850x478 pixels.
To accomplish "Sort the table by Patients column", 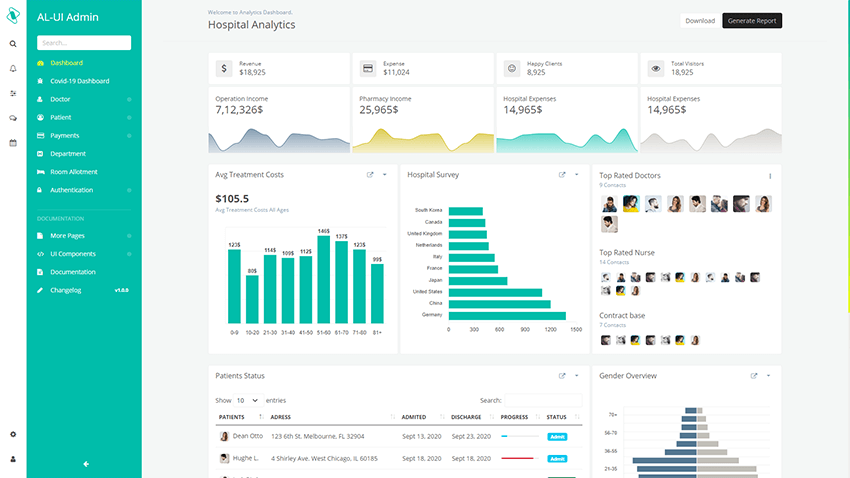I will (x=260, y=417).
